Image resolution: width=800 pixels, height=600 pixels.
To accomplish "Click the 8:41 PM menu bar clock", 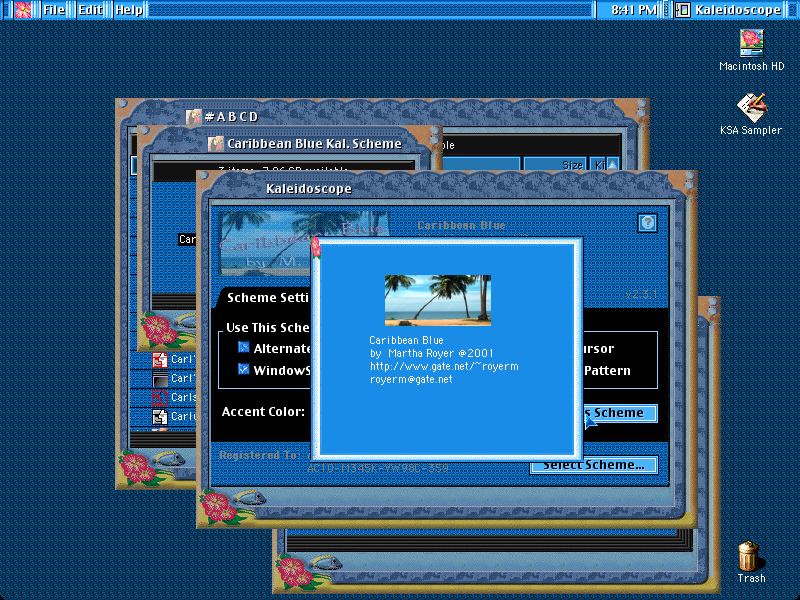I will 634,10.
